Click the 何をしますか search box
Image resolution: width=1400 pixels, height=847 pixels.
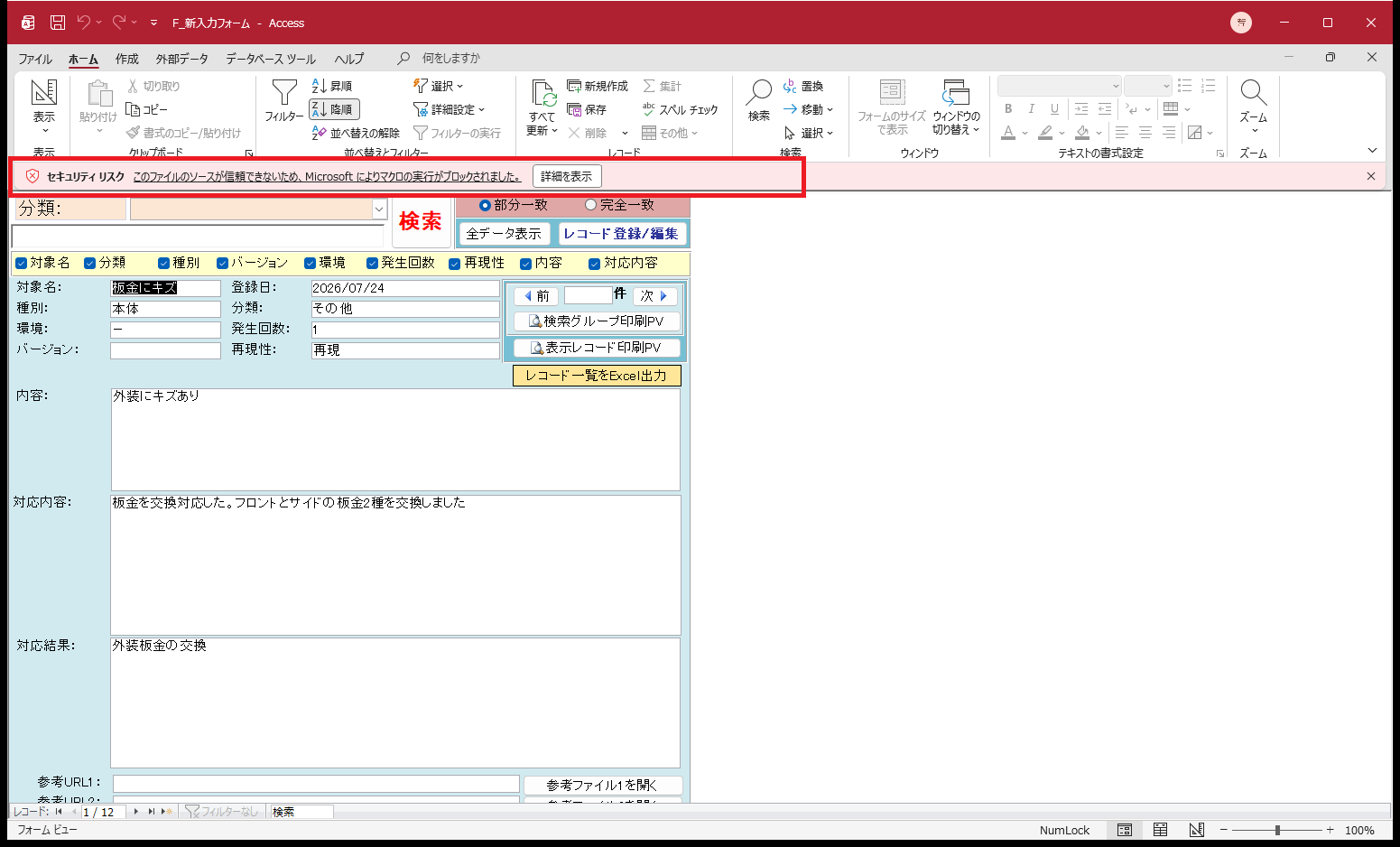[451, 59]
